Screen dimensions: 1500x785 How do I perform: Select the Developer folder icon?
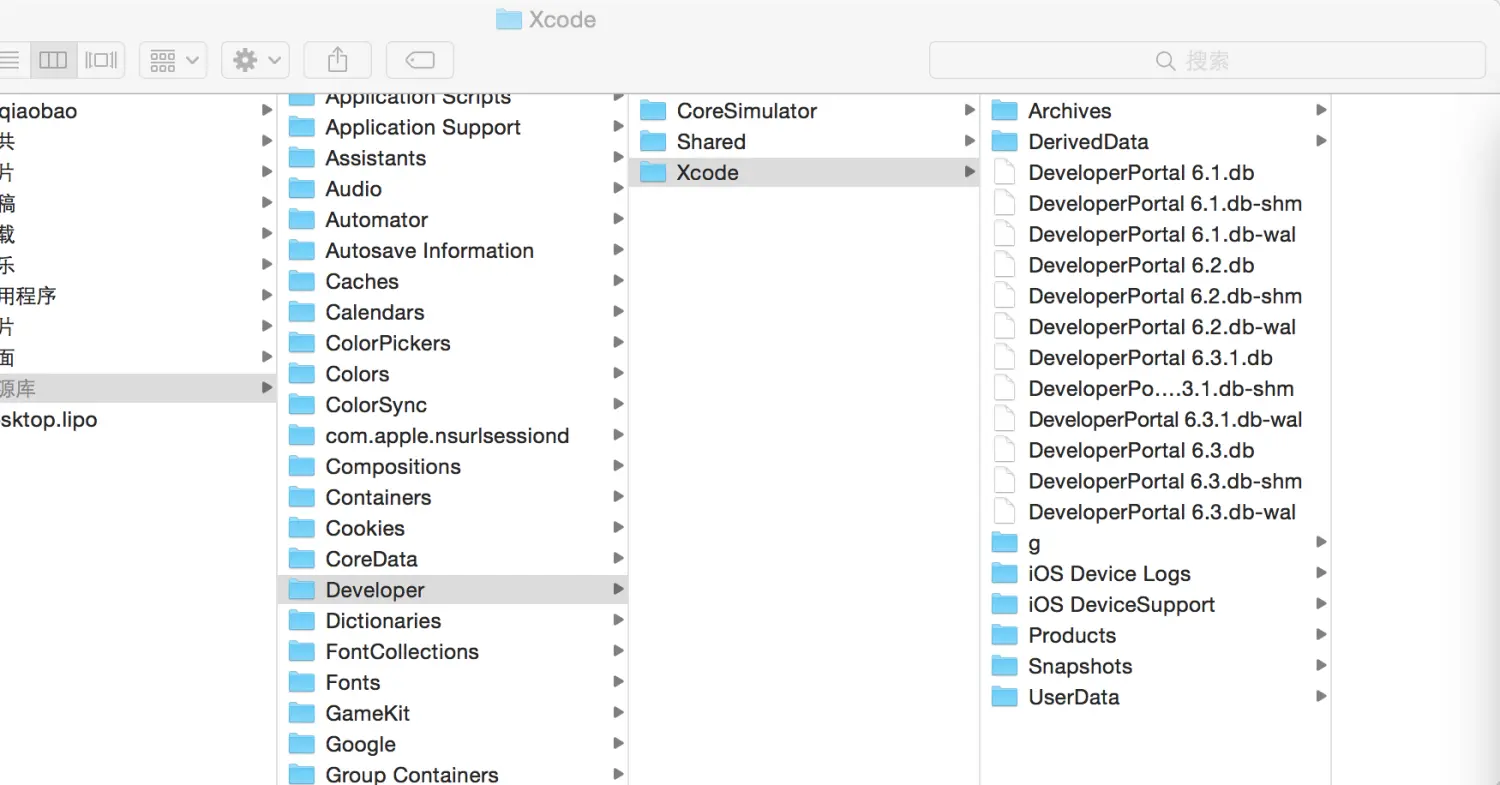302,591
